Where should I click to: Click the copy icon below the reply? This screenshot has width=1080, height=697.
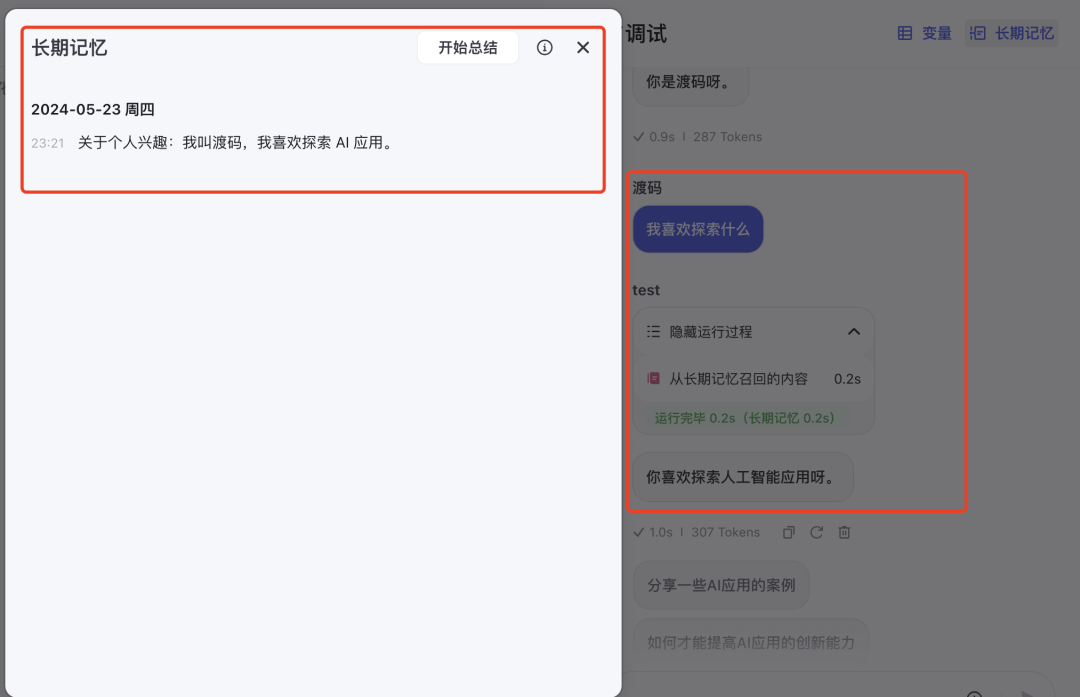click(788, 532)
